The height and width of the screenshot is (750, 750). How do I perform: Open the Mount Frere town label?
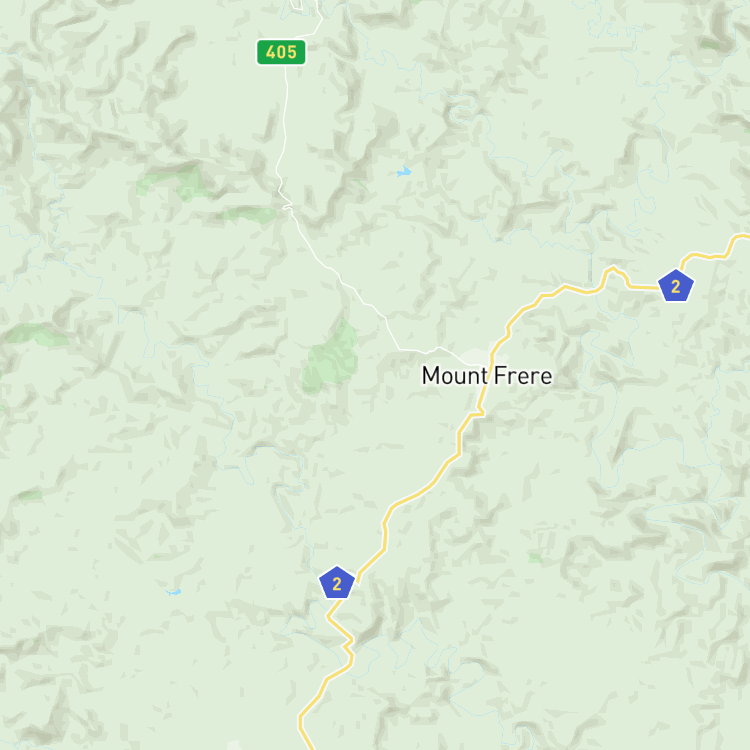(486, 375)
